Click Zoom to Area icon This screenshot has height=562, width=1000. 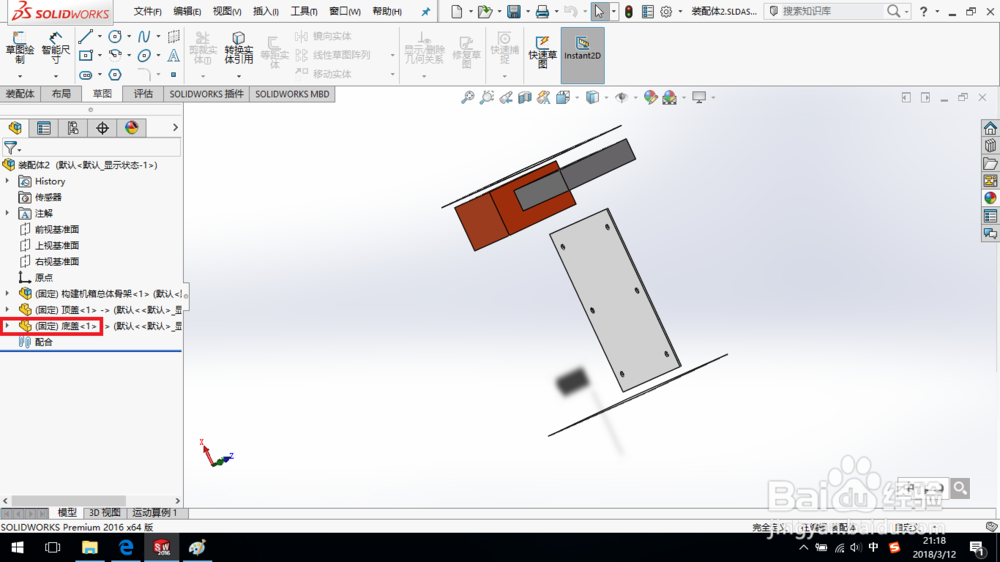pyautogui.click(x=487, y=97)
